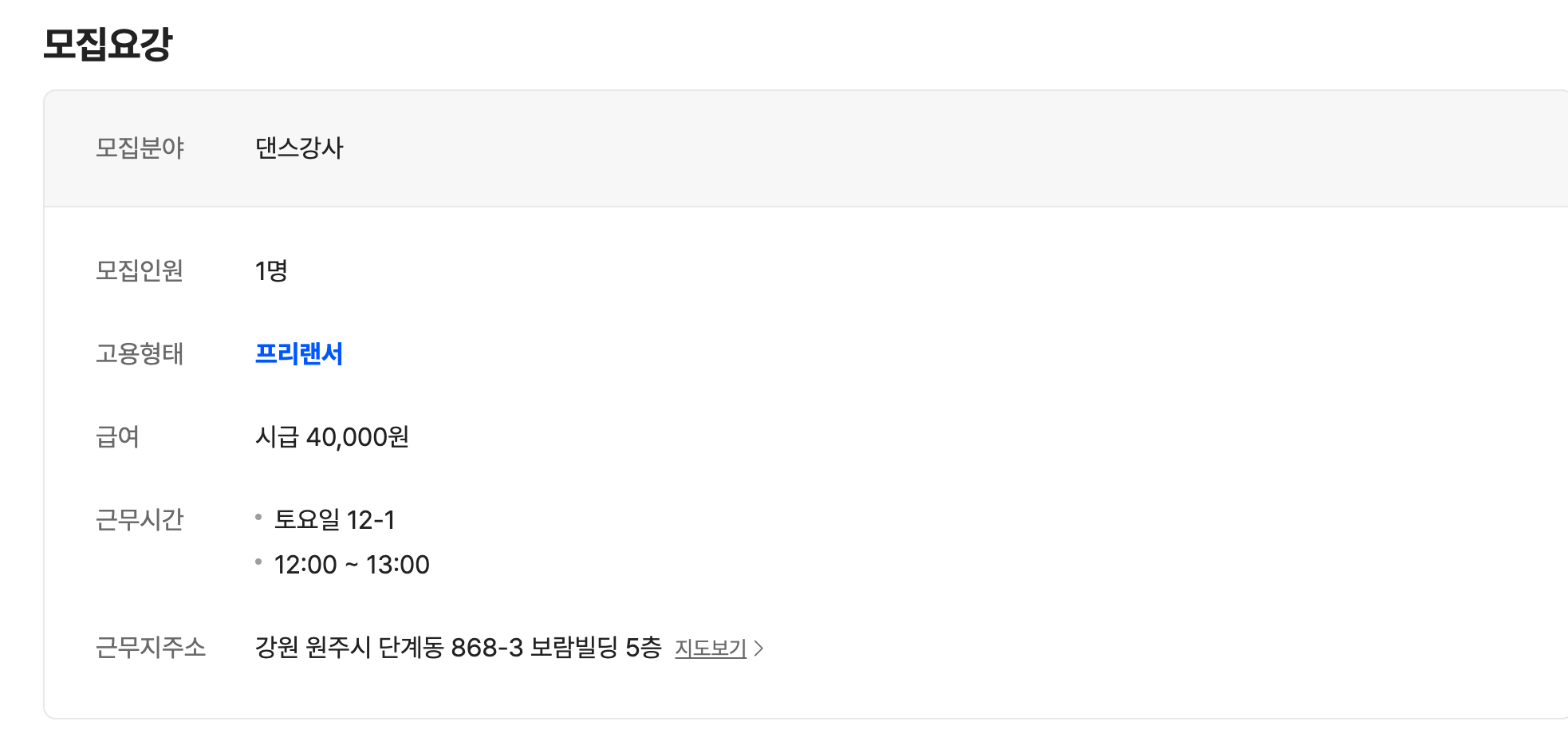The image size is (1568, 753).
Task: Click the 근무시간 label
Action: coord(140,520)
